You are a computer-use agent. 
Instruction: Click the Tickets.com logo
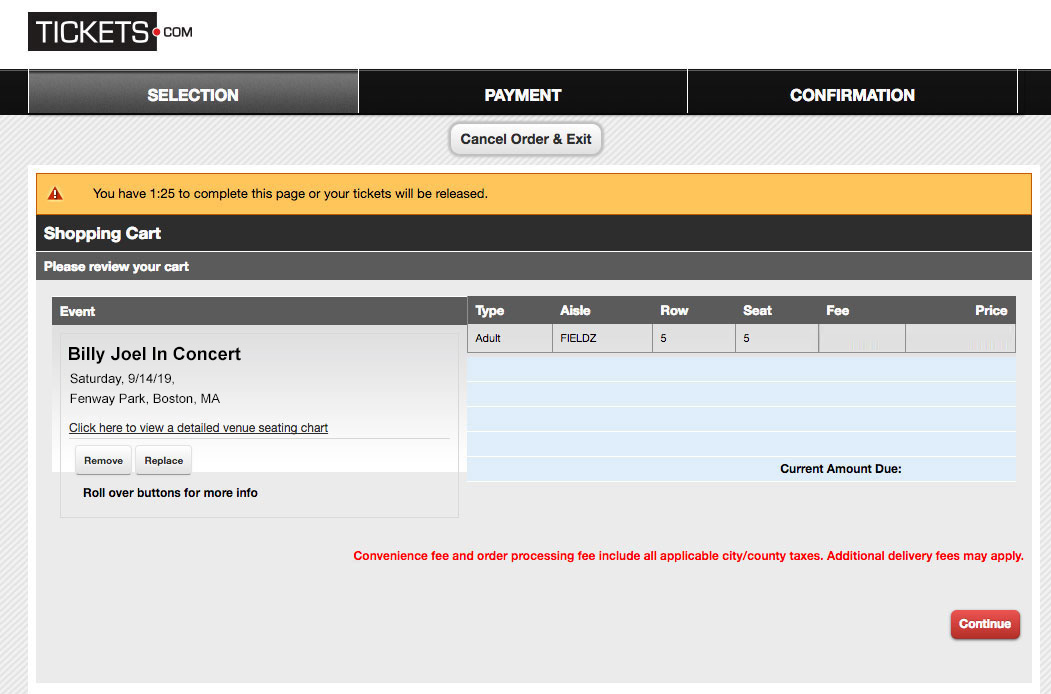click(x=111, y=32)
